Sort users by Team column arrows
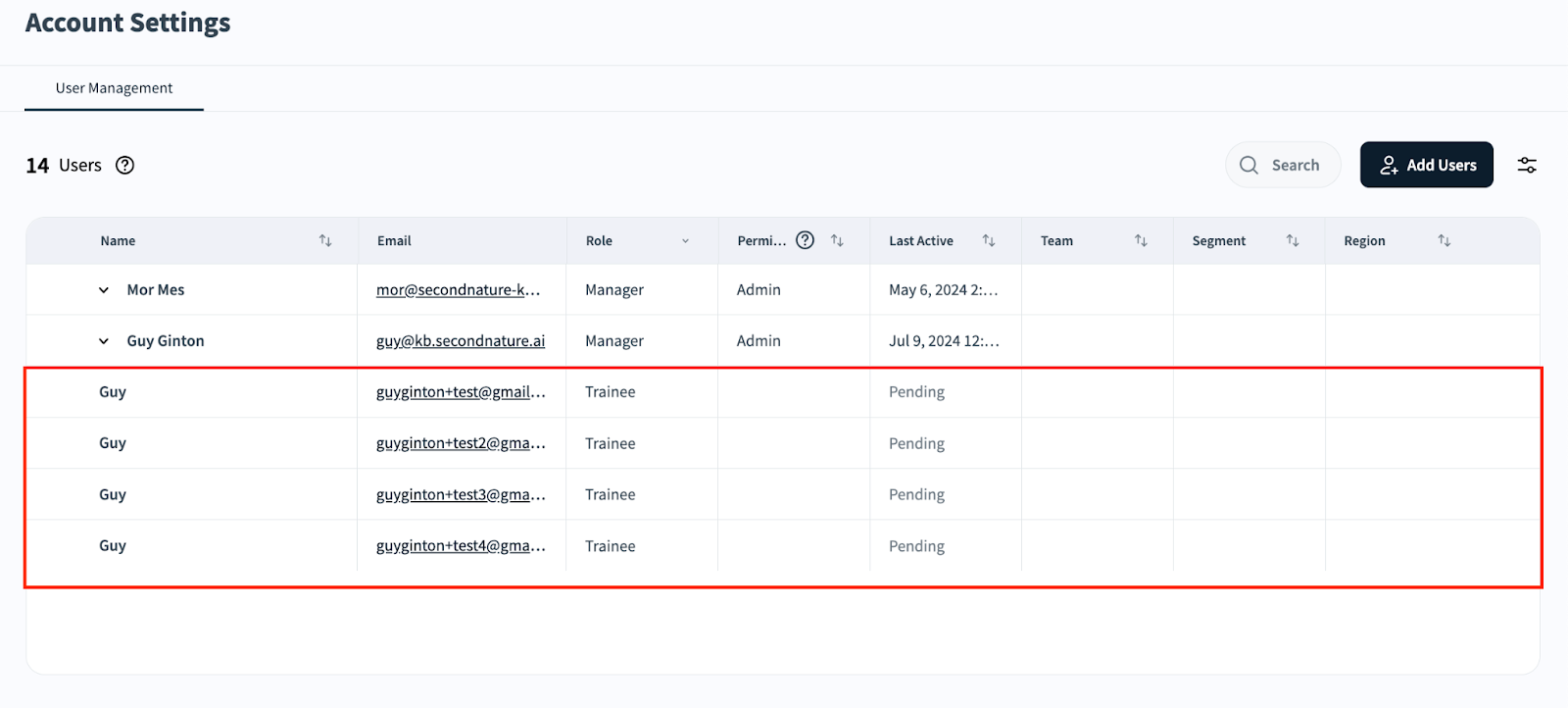The width and height of the screenshot is (1568, 708). [1141, 241]
